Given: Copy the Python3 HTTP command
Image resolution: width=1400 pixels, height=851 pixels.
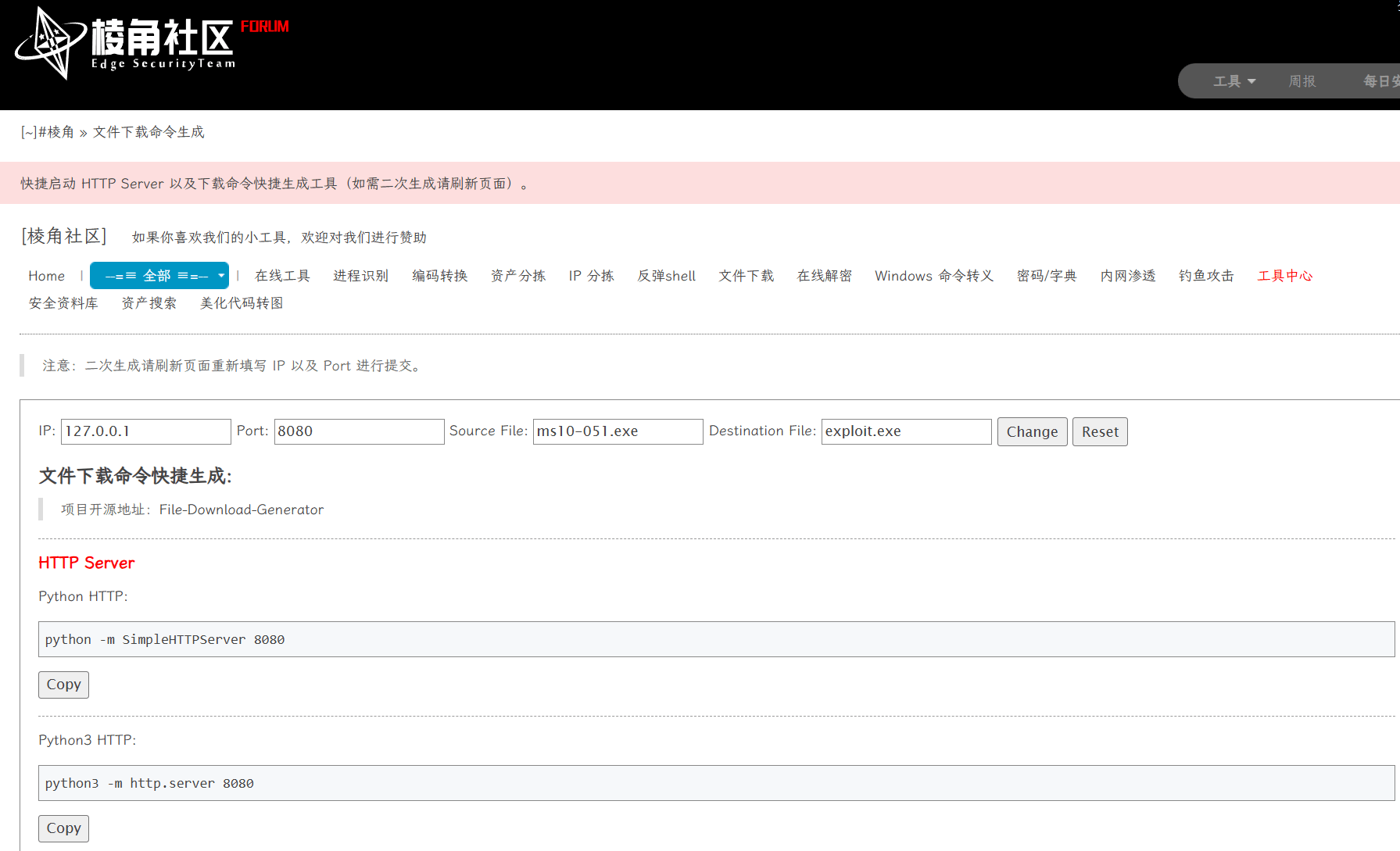Looking at the screenshot, I should (x=63, y=828).
